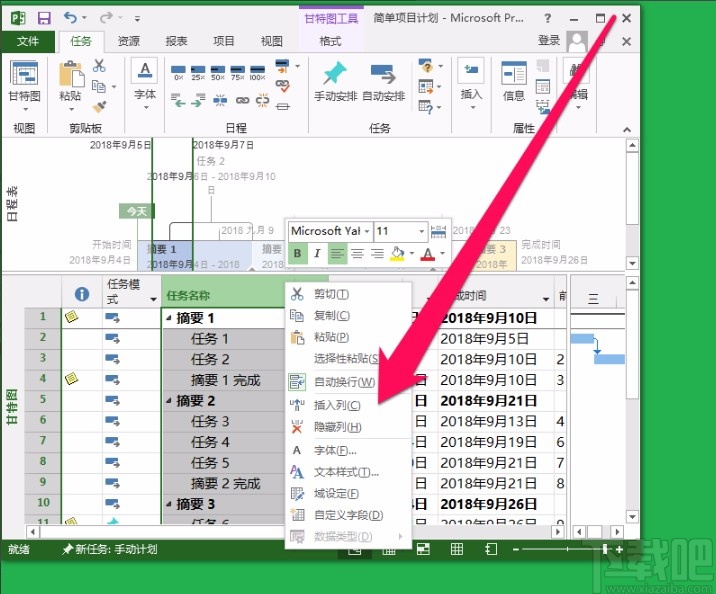Open Insert (插入) task button
This screenshot has height=594, width=716.
[x=471, y=84]
